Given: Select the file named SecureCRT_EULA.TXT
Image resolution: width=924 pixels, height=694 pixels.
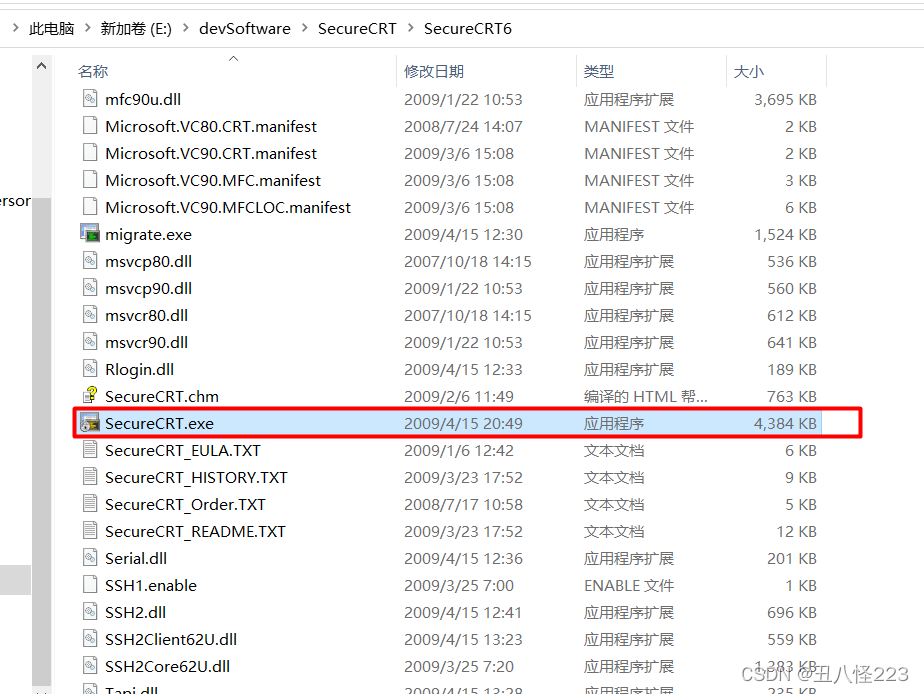Looking at the screenshot, I should tap(183, 451).
